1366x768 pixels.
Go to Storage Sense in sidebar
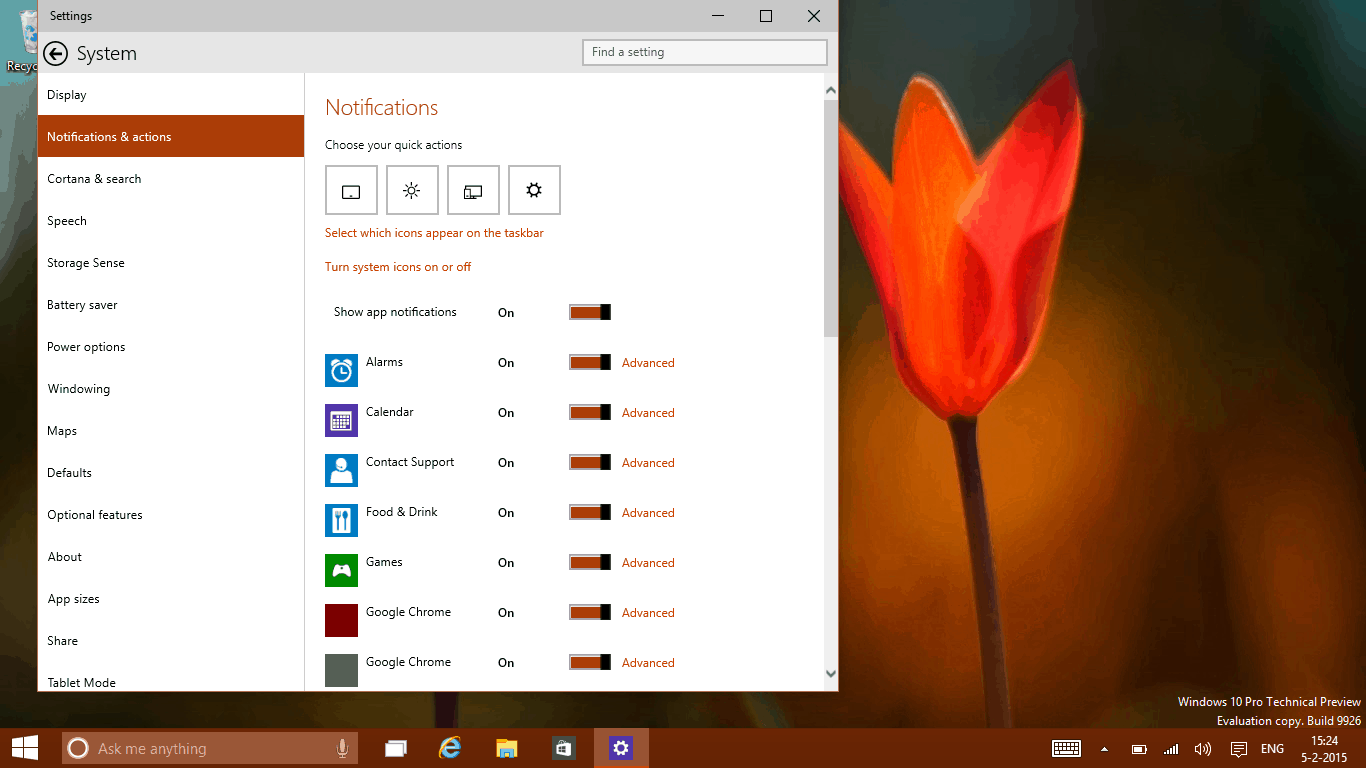[x=86, y=263]
